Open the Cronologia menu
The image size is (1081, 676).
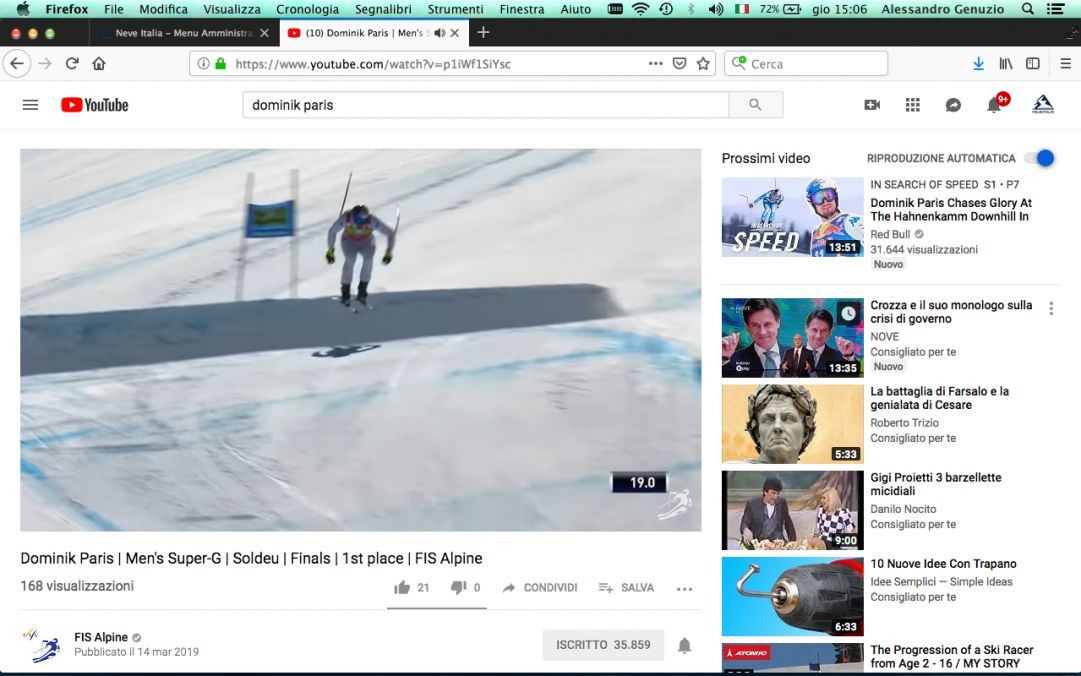pyautogui.click(x=307, y=9)
